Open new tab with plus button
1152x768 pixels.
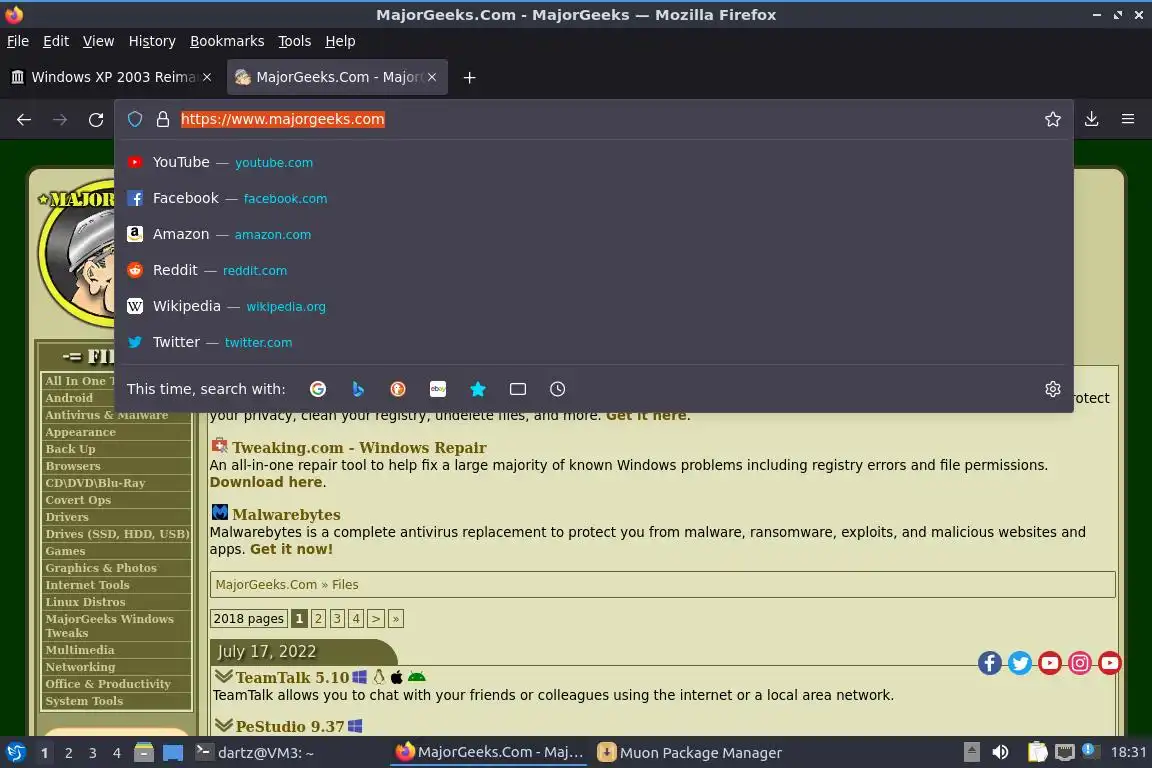tap(469, 77)
